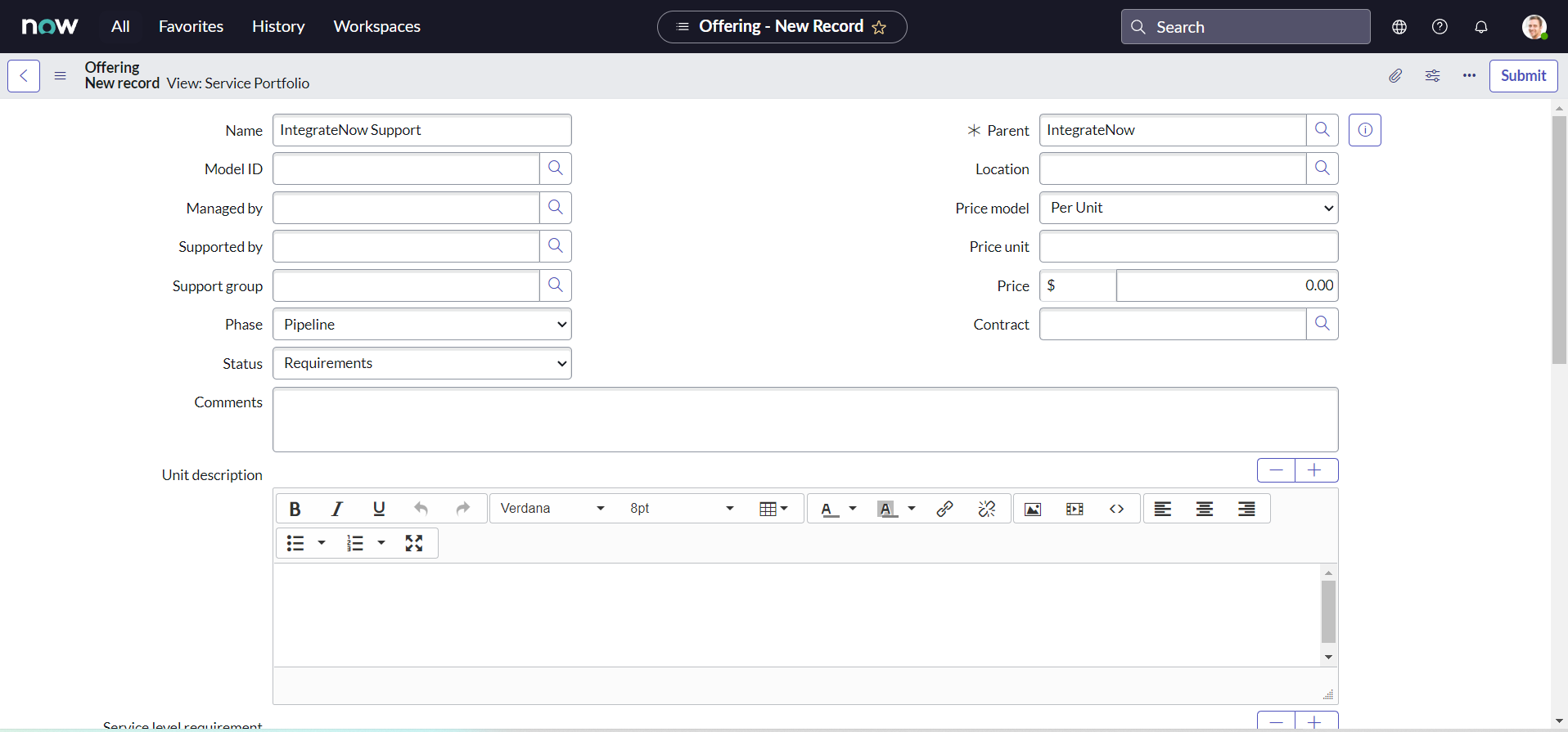Click the Submit button
This screenshot has height=732, width=1568.
coord(1523,76)
